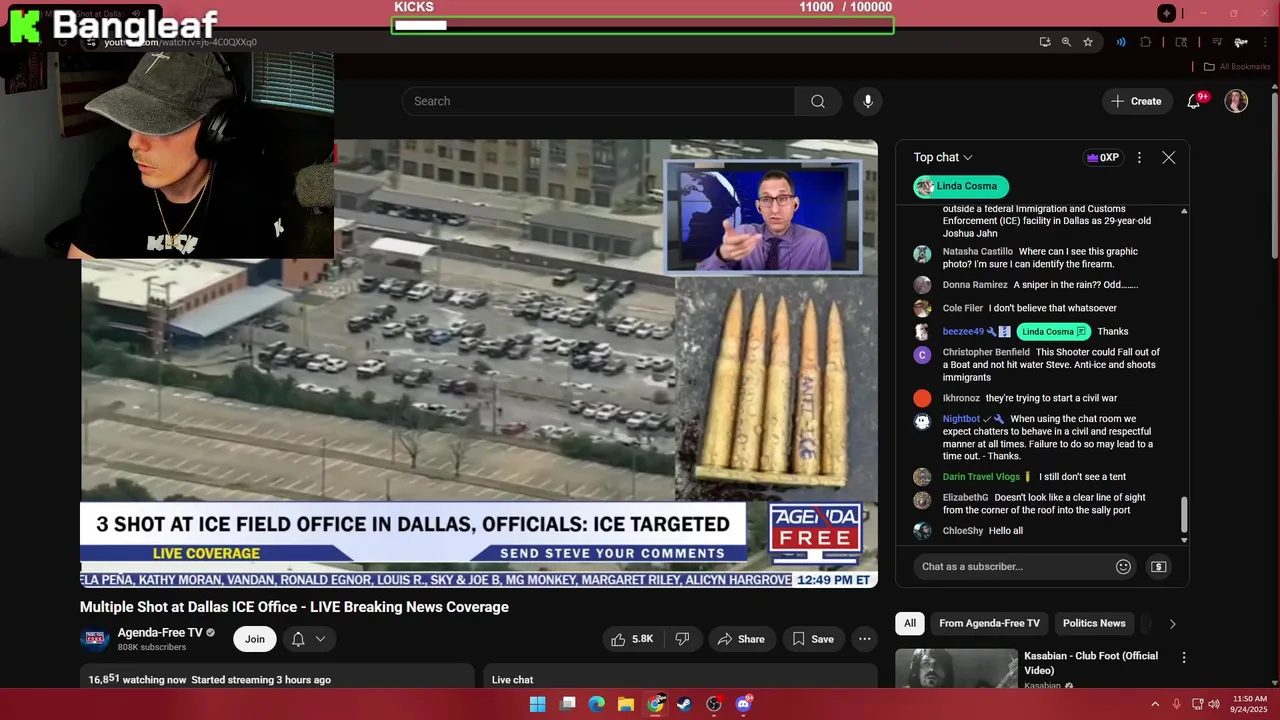1280x720 pixels.
Task: Open OBS Studio from taskbar
Action: click(714, 704)
